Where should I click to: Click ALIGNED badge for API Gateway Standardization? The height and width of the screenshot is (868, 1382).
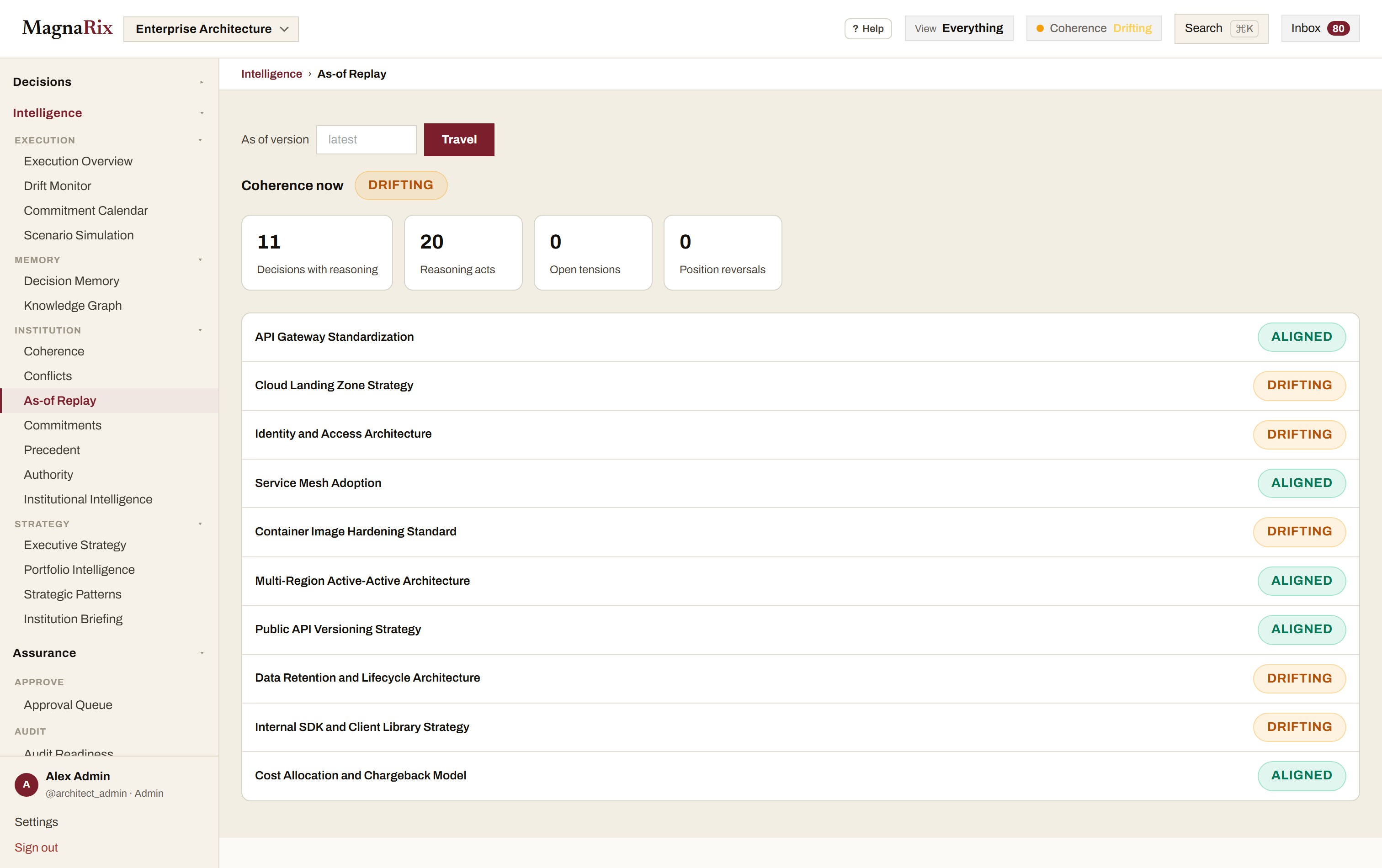coord(1301,337)
